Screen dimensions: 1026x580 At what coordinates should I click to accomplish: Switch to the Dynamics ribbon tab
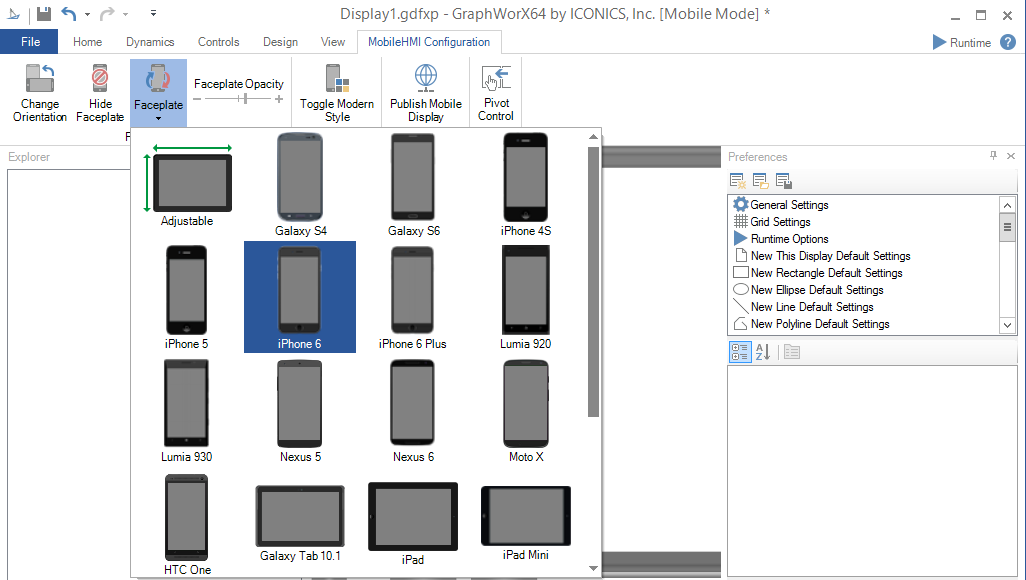point(150,42)
